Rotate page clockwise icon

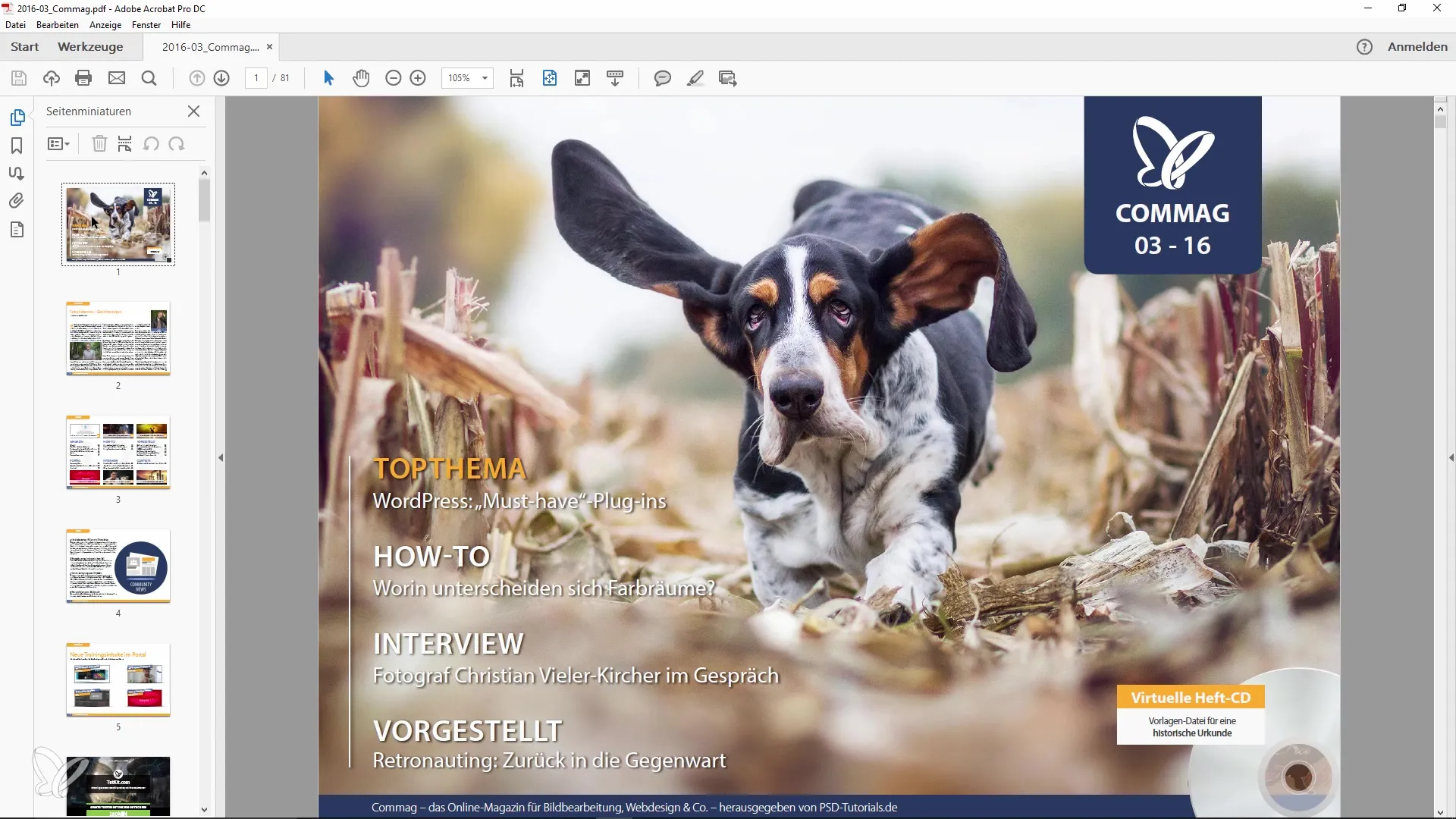click(177, 143)
